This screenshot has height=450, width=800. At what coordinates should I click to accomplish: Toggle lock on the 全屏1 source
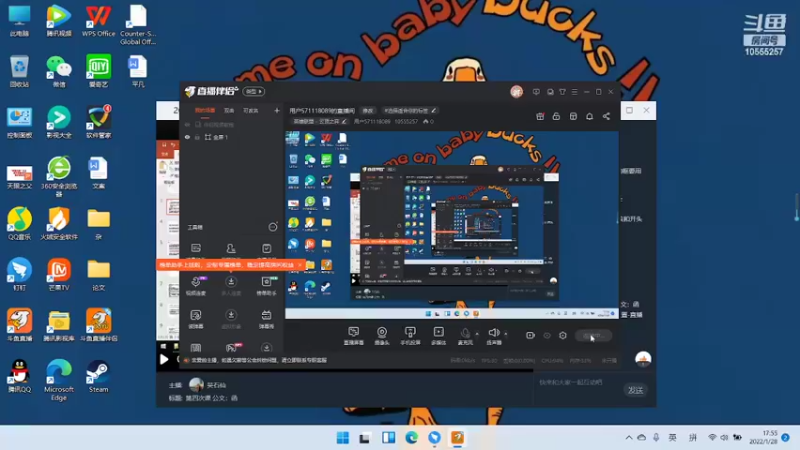click(197, 137)
